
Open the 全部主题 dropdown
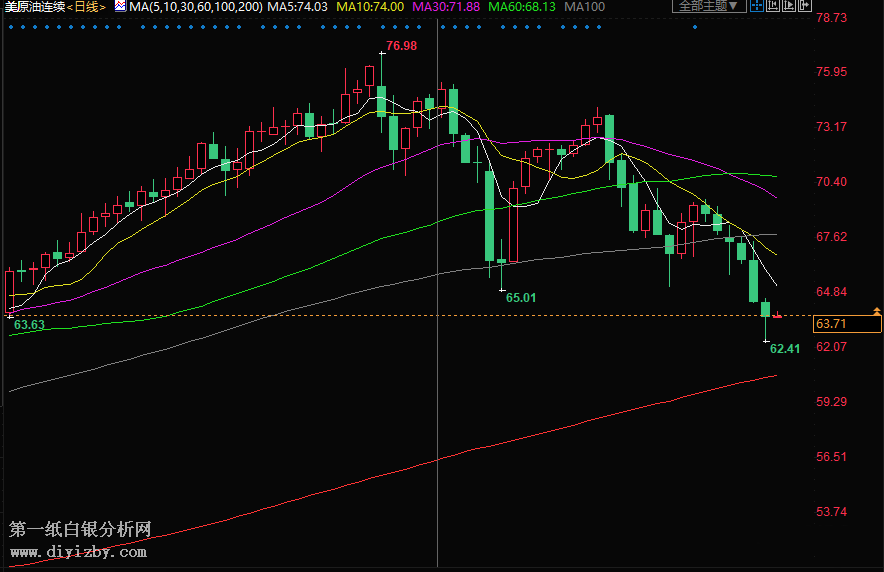[708, 5]
